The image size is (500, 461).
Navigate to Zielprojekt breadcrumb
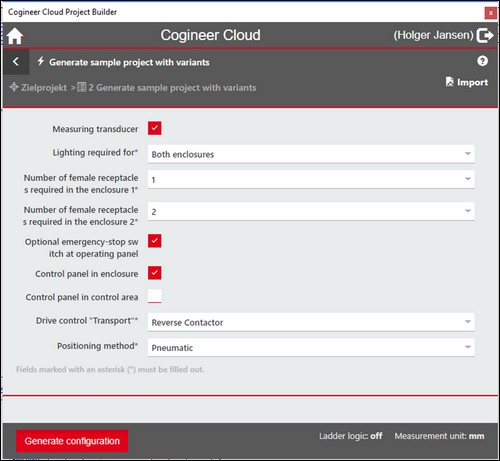(x=44, y=88)
